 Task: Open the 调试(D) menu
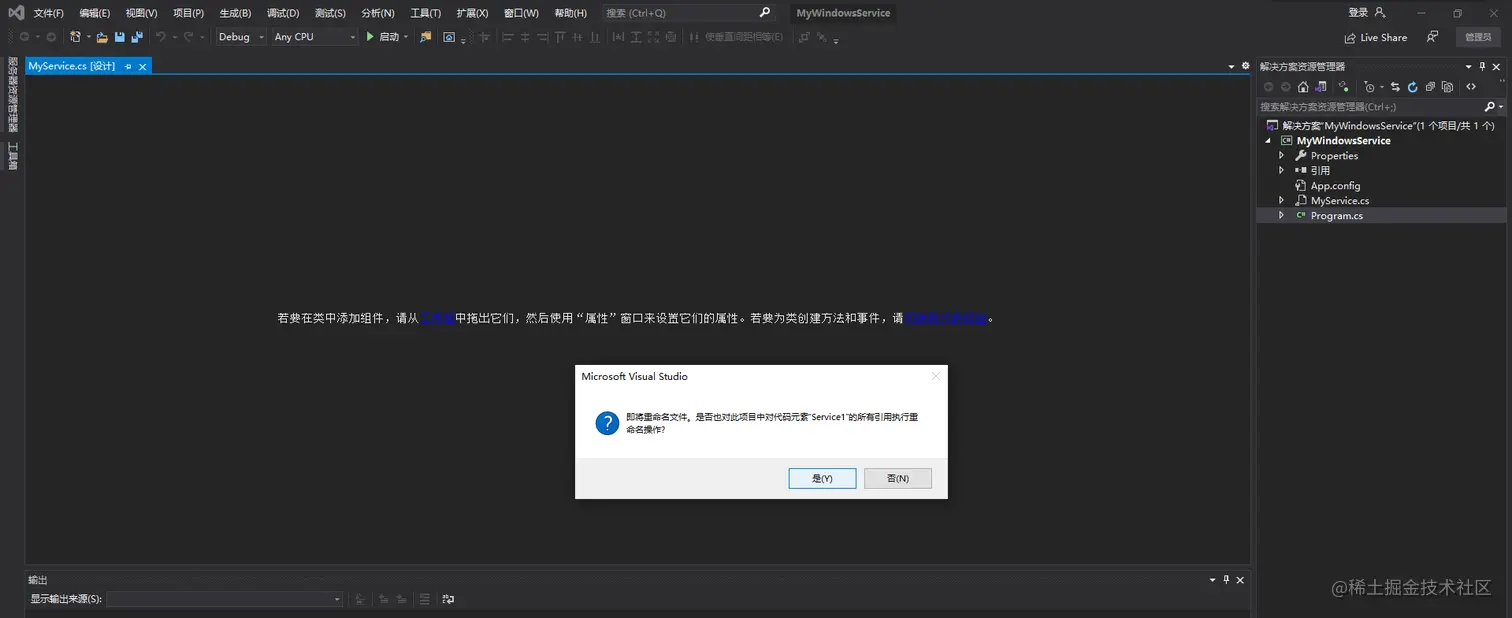(x=283, y=13)
